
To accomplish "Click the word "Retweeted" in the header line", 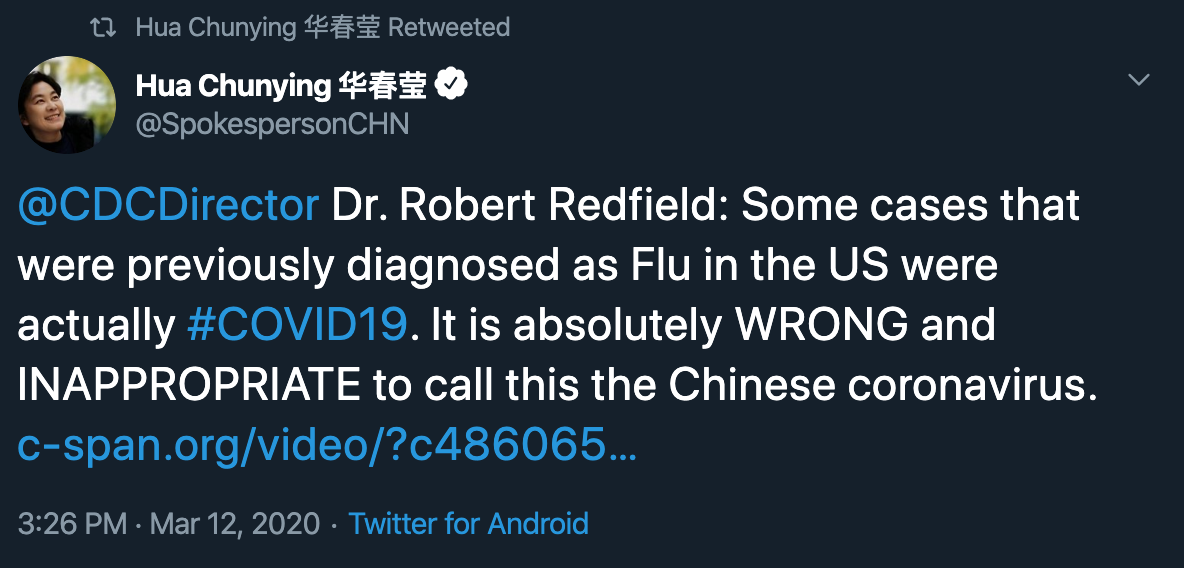I will [x=449, y=27].
